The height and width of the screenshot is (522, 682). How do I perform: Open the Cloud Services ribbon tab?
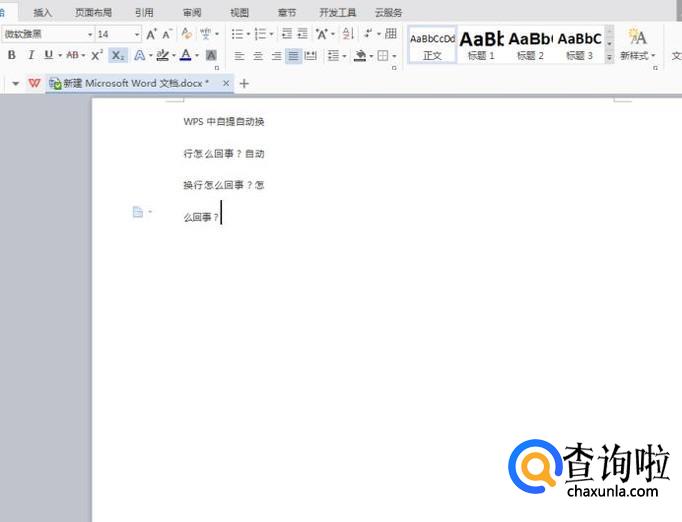[388, 13]
